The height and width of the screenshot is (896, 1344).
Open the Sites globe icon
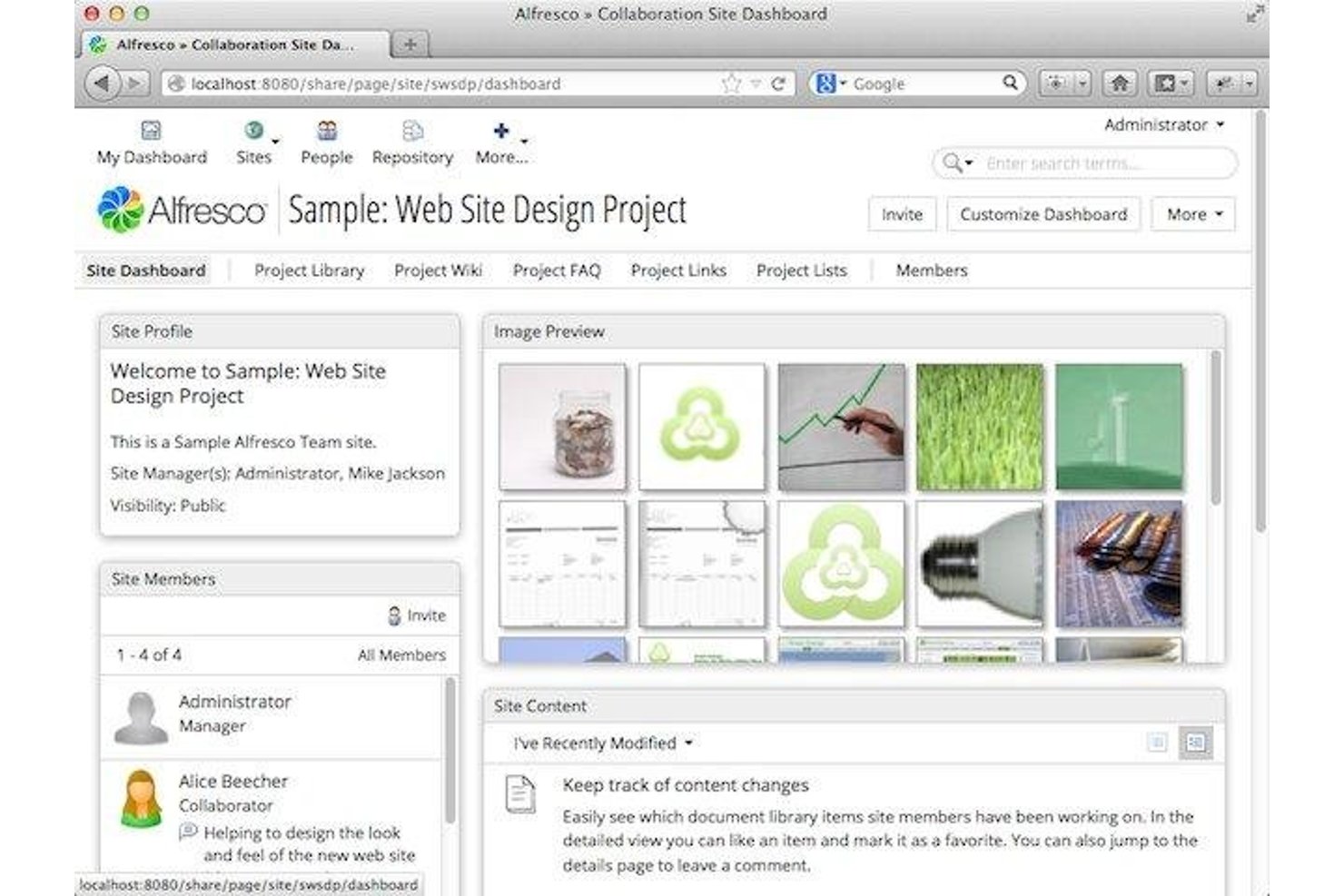coord(254,130)
